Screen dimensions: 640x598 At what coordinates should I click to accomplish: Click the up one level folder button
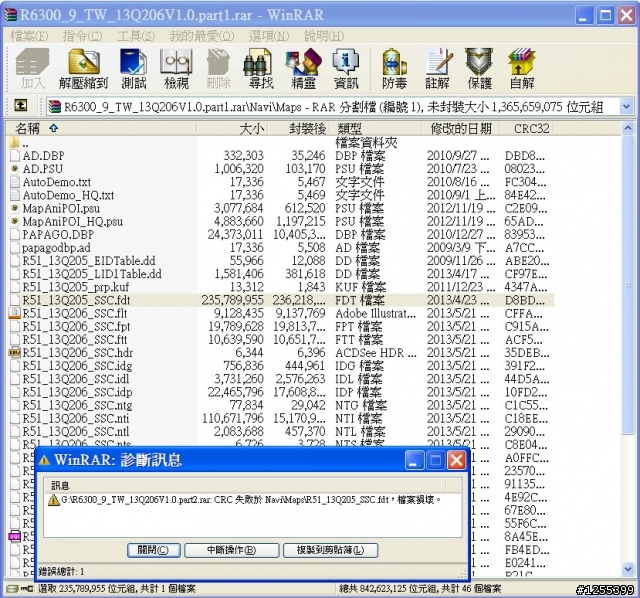click(x=21, y=106)
